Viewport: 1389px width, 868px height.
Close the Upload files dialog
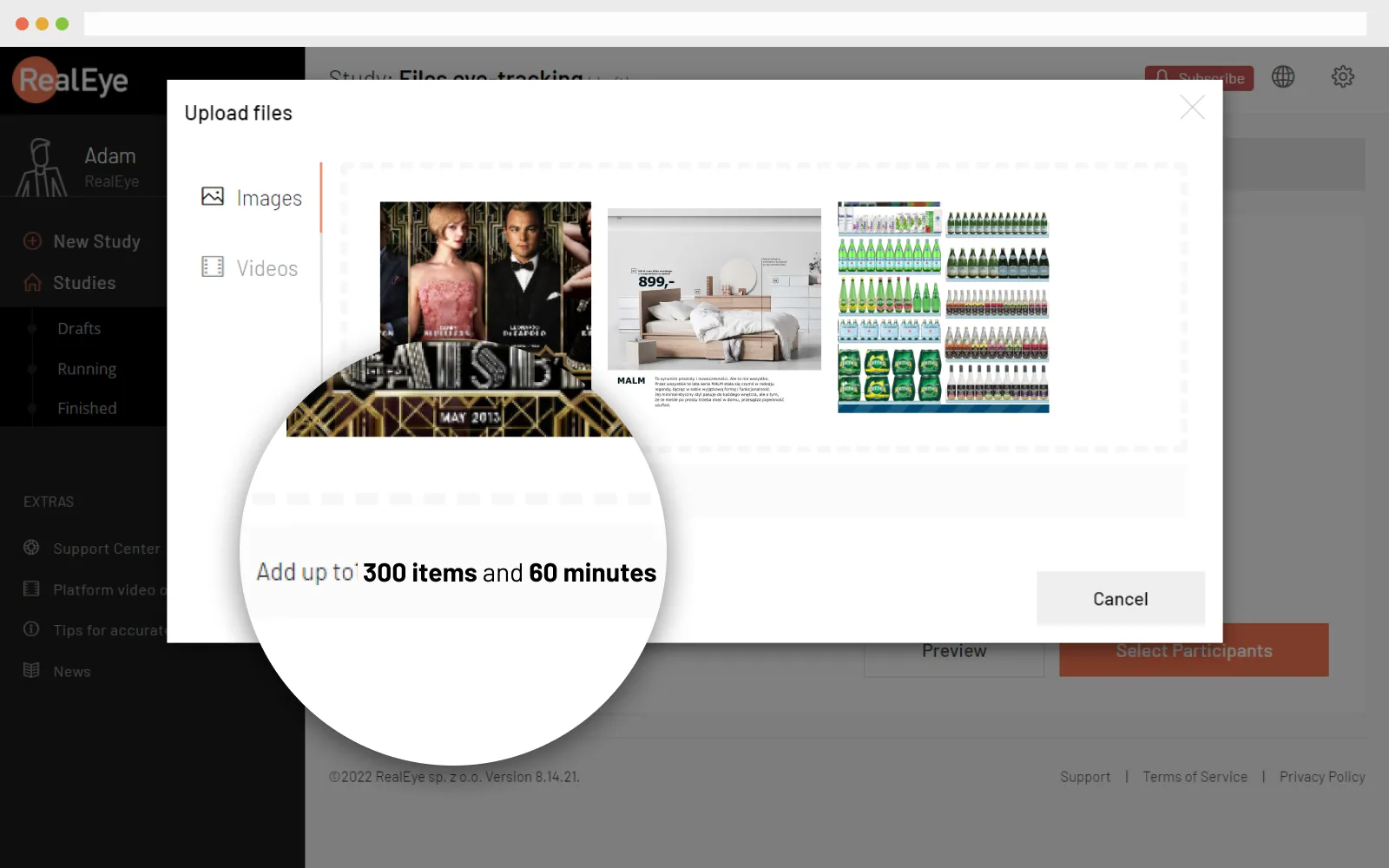[x=1192, y=108]
